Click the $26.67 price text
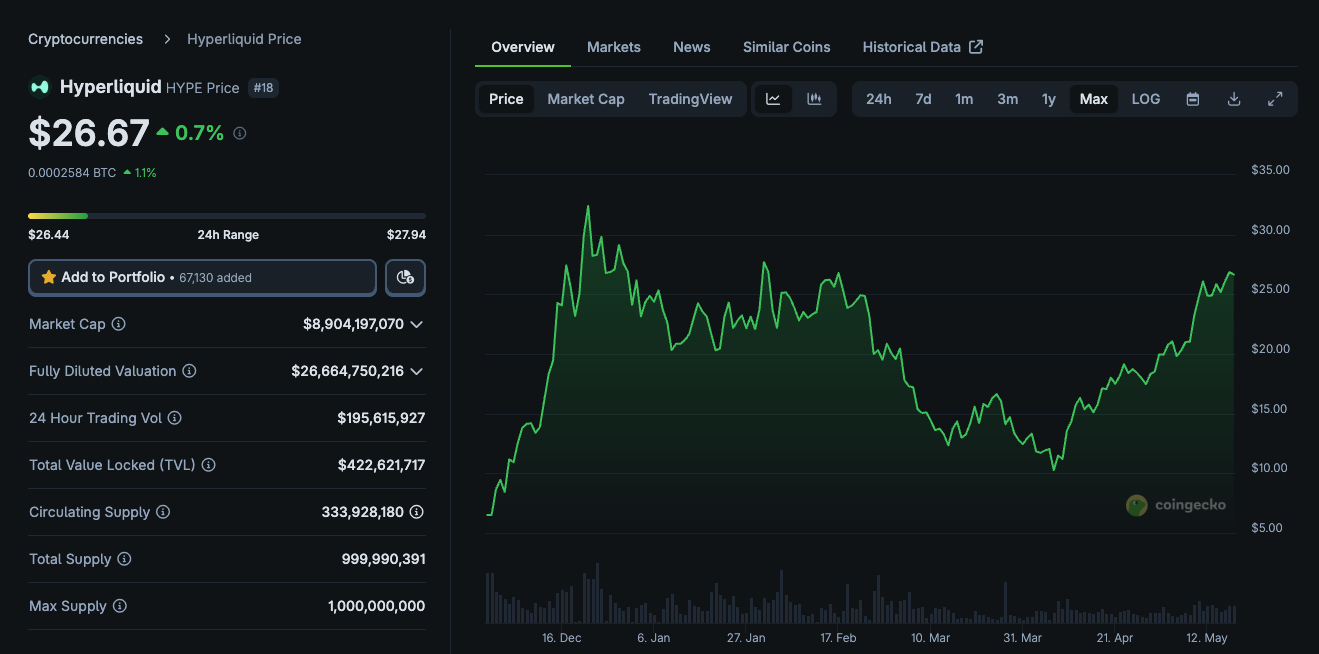This screenshot has width=1319, height=654. pos(89,132)
